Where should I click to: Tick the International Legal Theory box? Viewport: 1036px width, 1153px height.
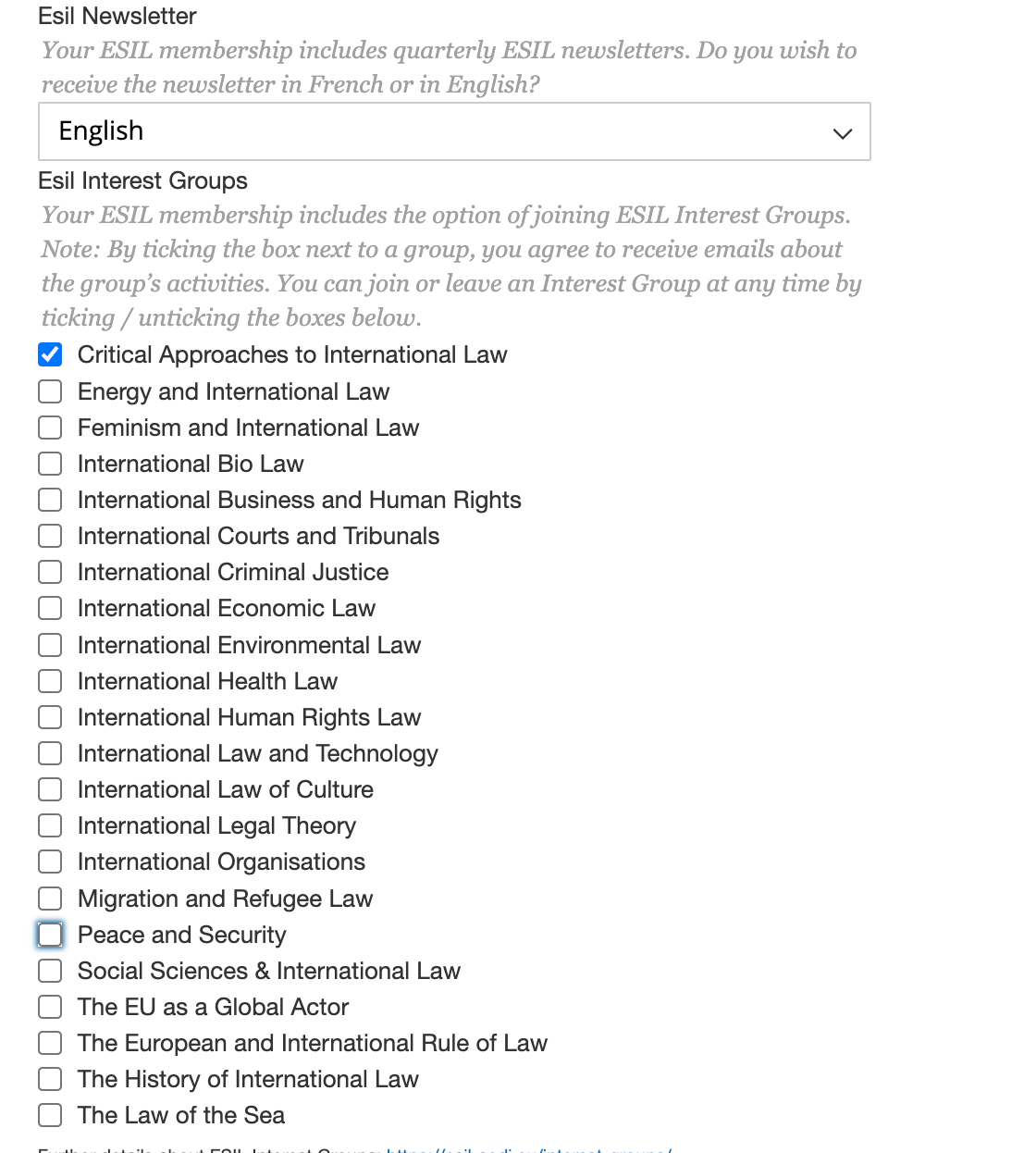tap(50, 825)
